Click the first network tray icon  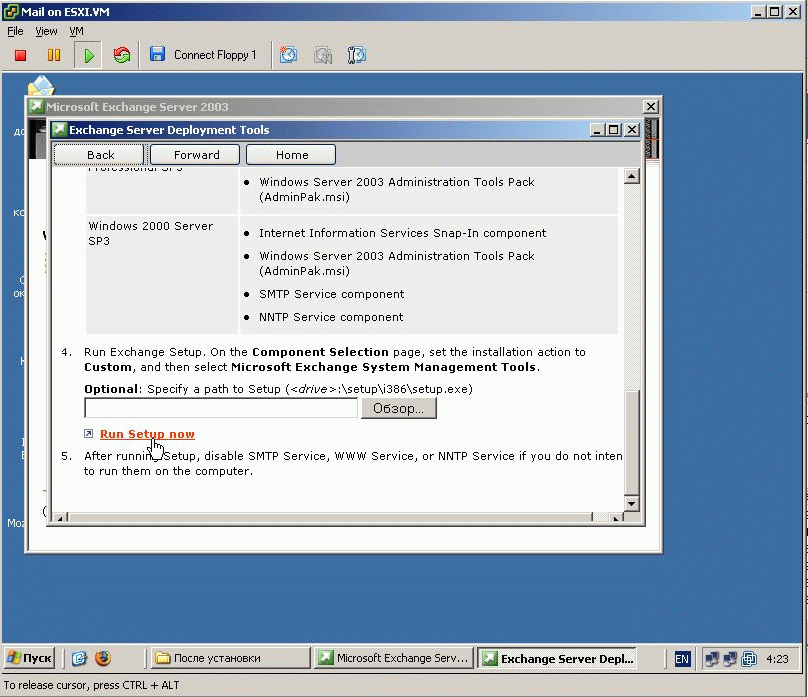[712, 658]
